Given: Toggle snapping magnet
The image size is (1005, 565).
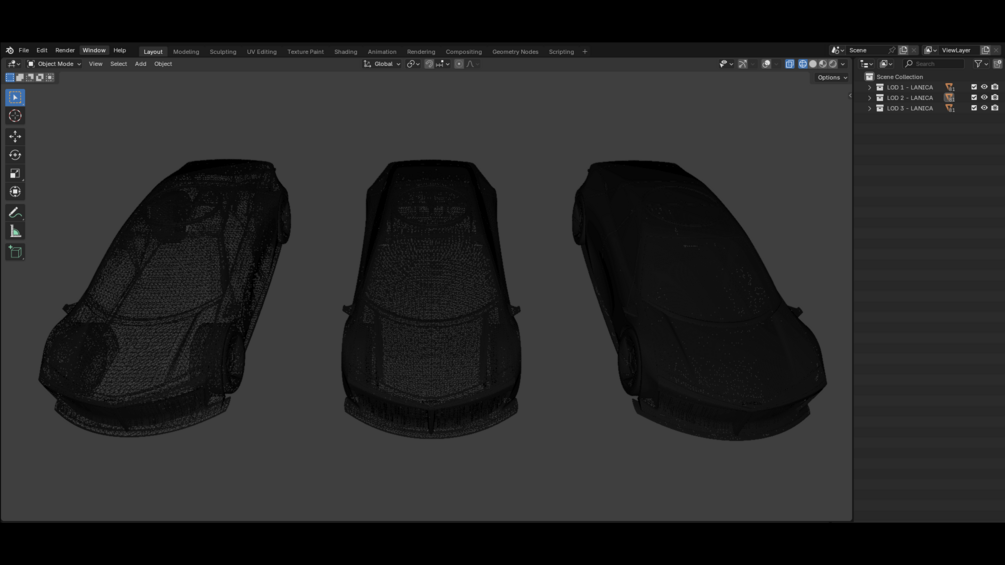Looking at the screenshot, I should coord(429,64).
